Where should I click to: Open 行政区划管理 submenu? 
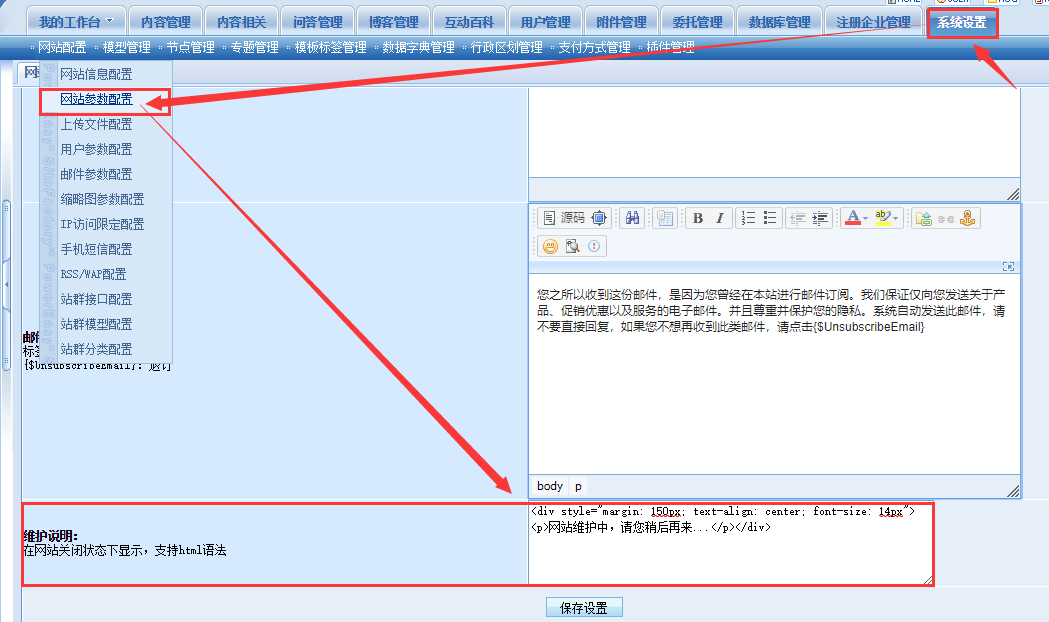pos(506,47)
